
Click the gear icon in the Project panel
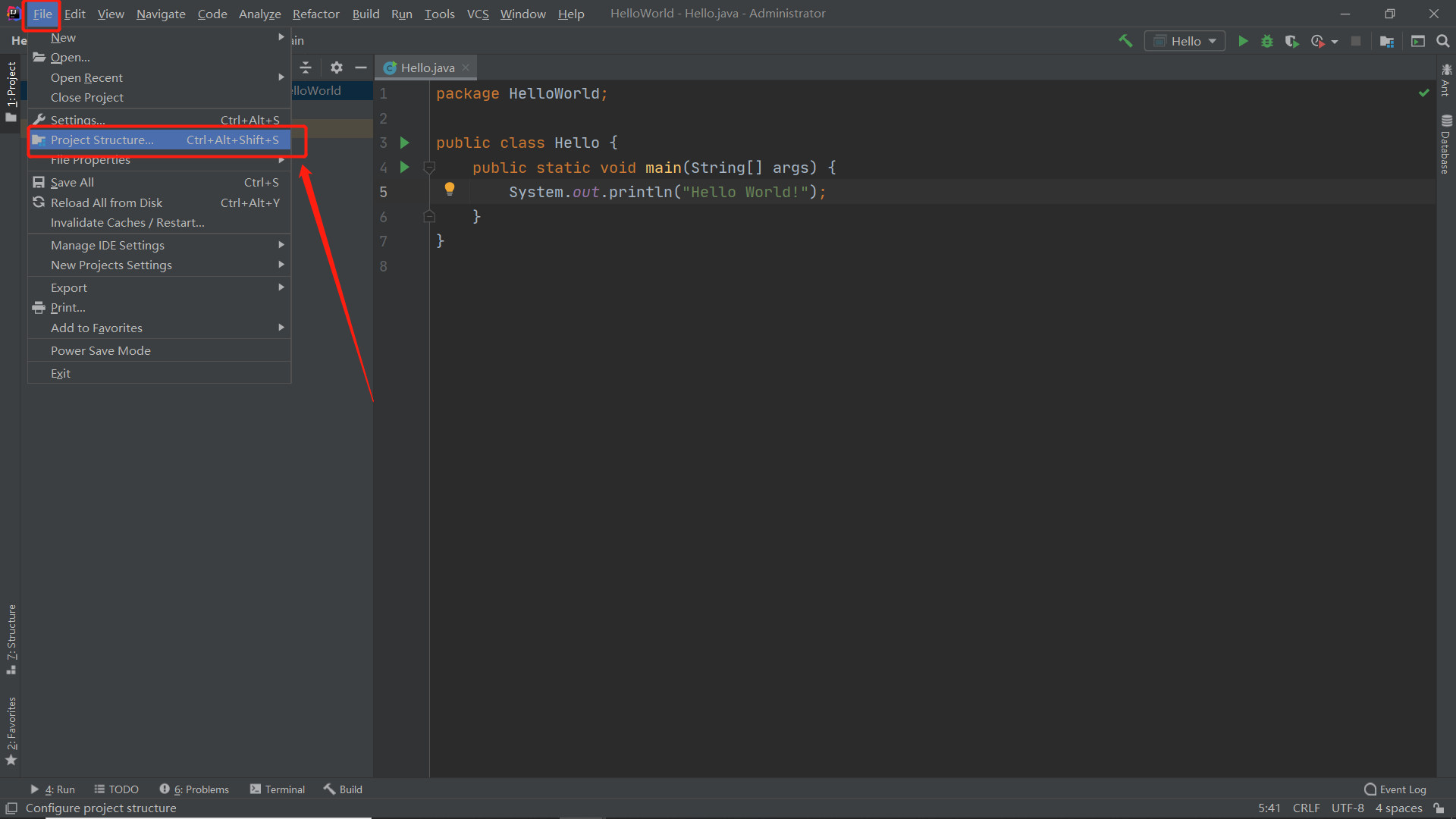click(337, 67)
